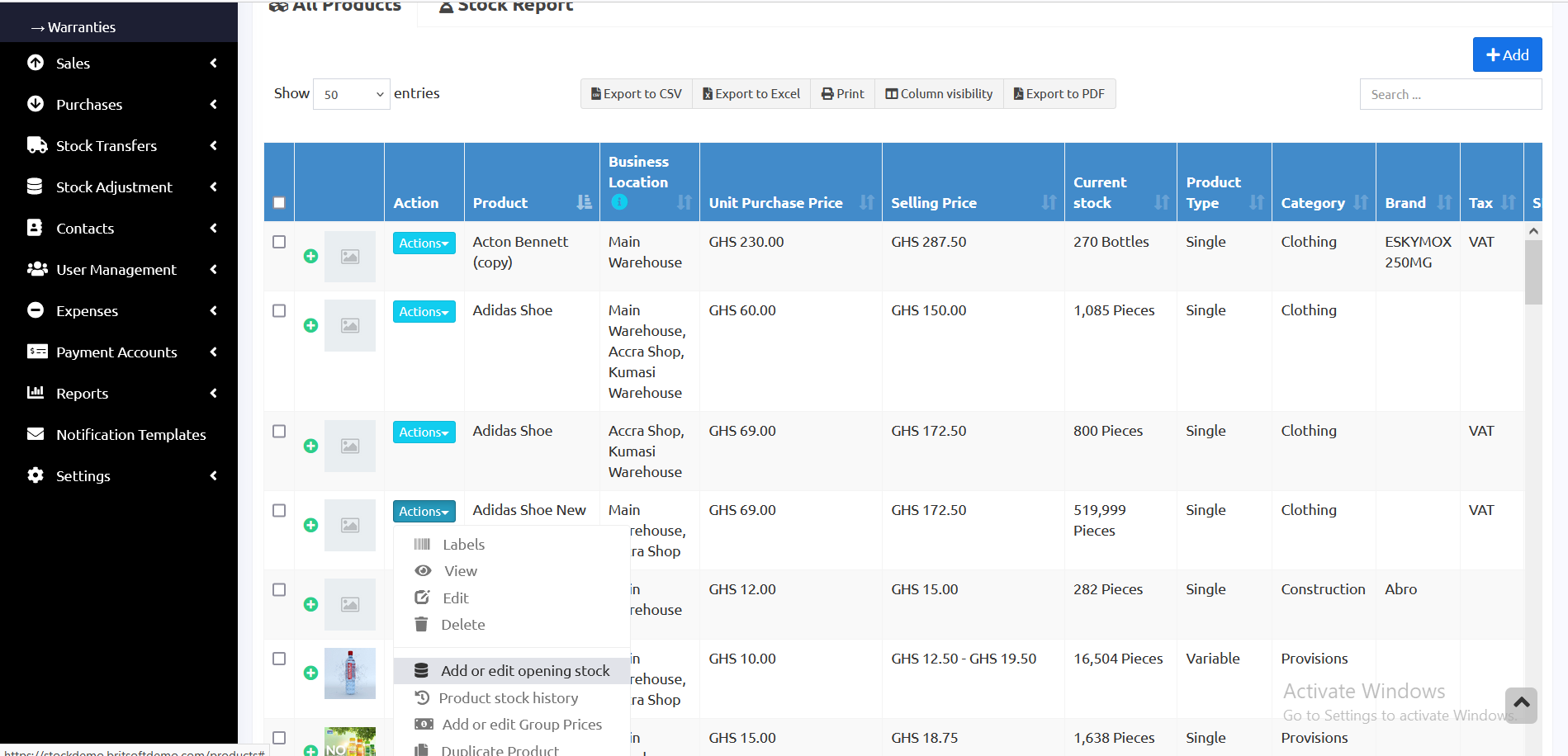The image size is (1568, 756).
Task: Click the scroll-to-top arrow button
Action: click(1521, 705)
